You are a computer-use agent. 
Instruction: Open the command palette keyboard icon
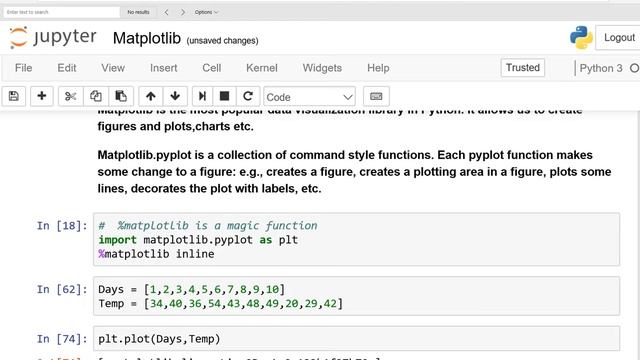[x=376, y=96]
